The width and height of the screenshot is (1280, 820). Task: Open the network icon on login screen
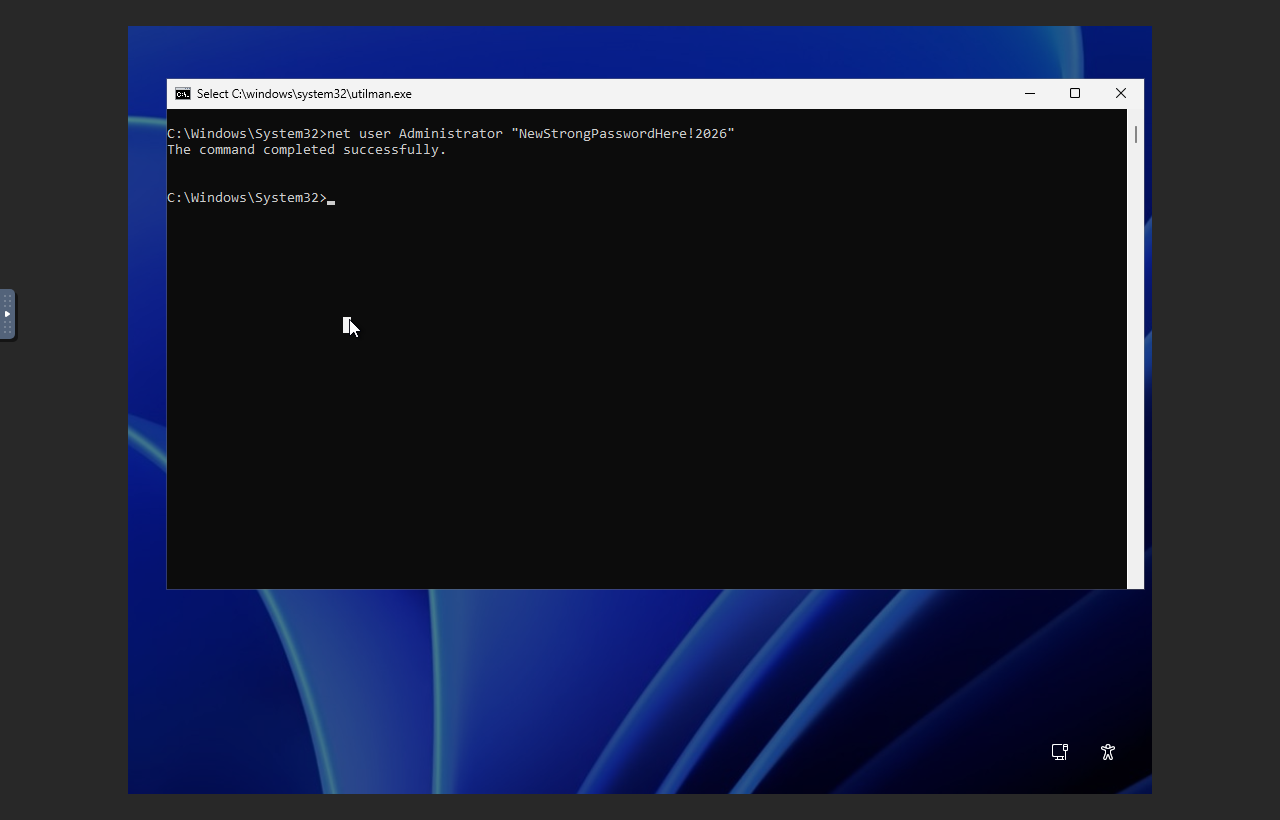1060,752
